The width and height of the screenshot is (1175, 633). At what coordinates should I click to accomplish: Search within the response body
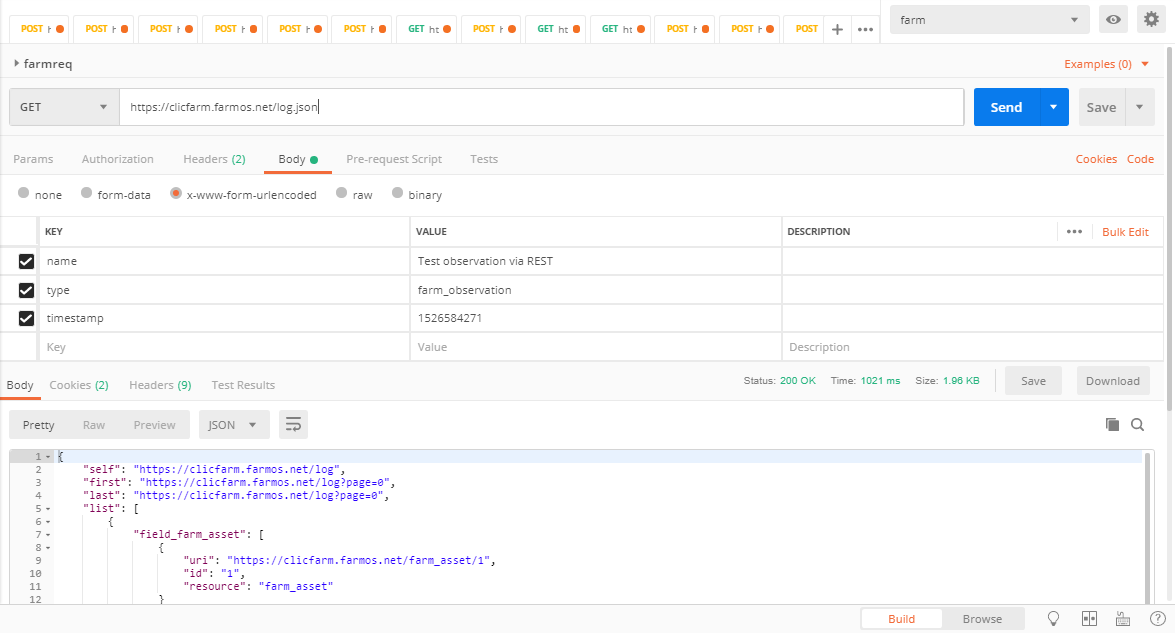click(x=1137, y=425)
